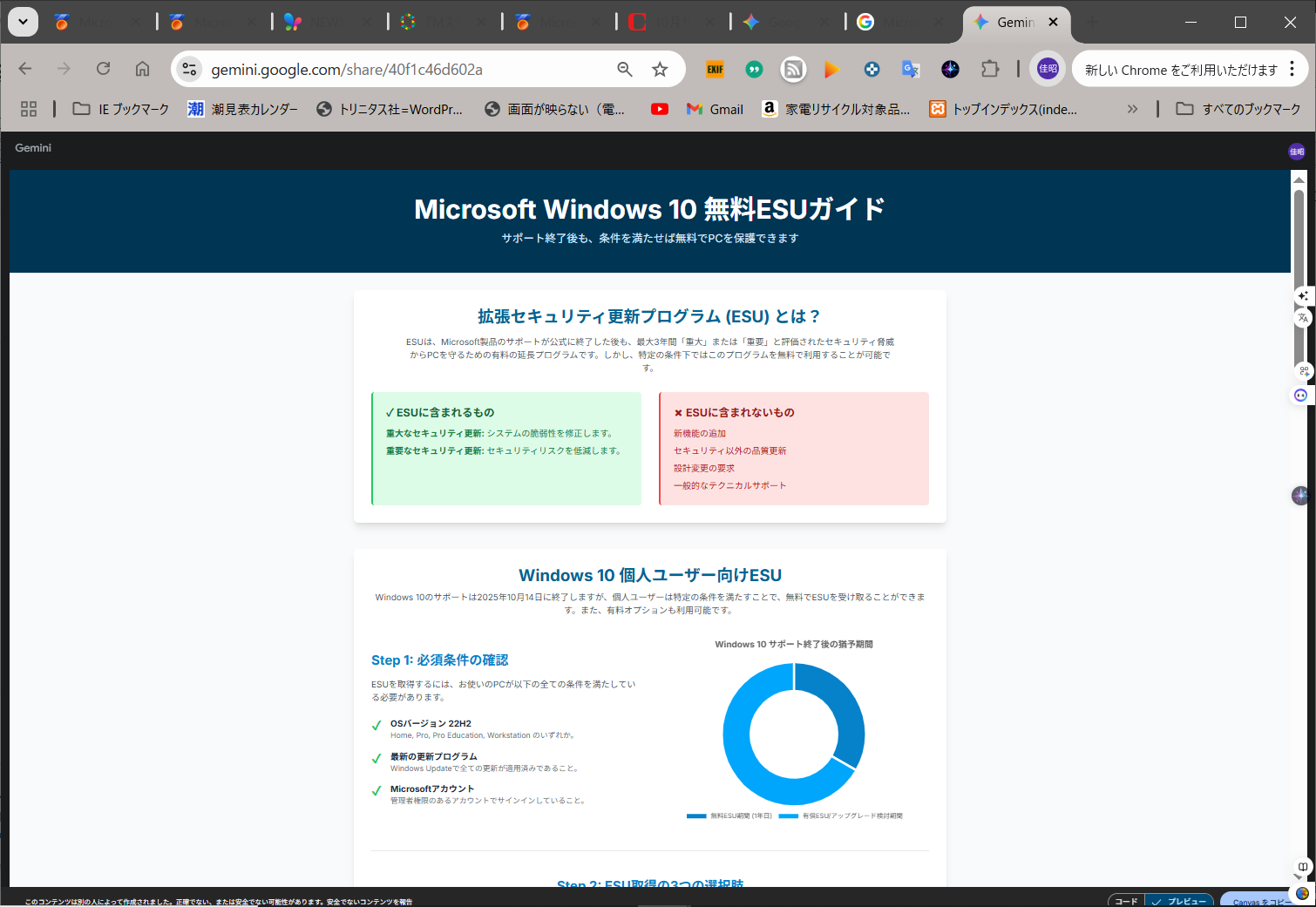This screenshot has width=1316, height=907.
Task: Open the page zoom magnifier icon
Action: pyautogui.click(x=625, y=69)
